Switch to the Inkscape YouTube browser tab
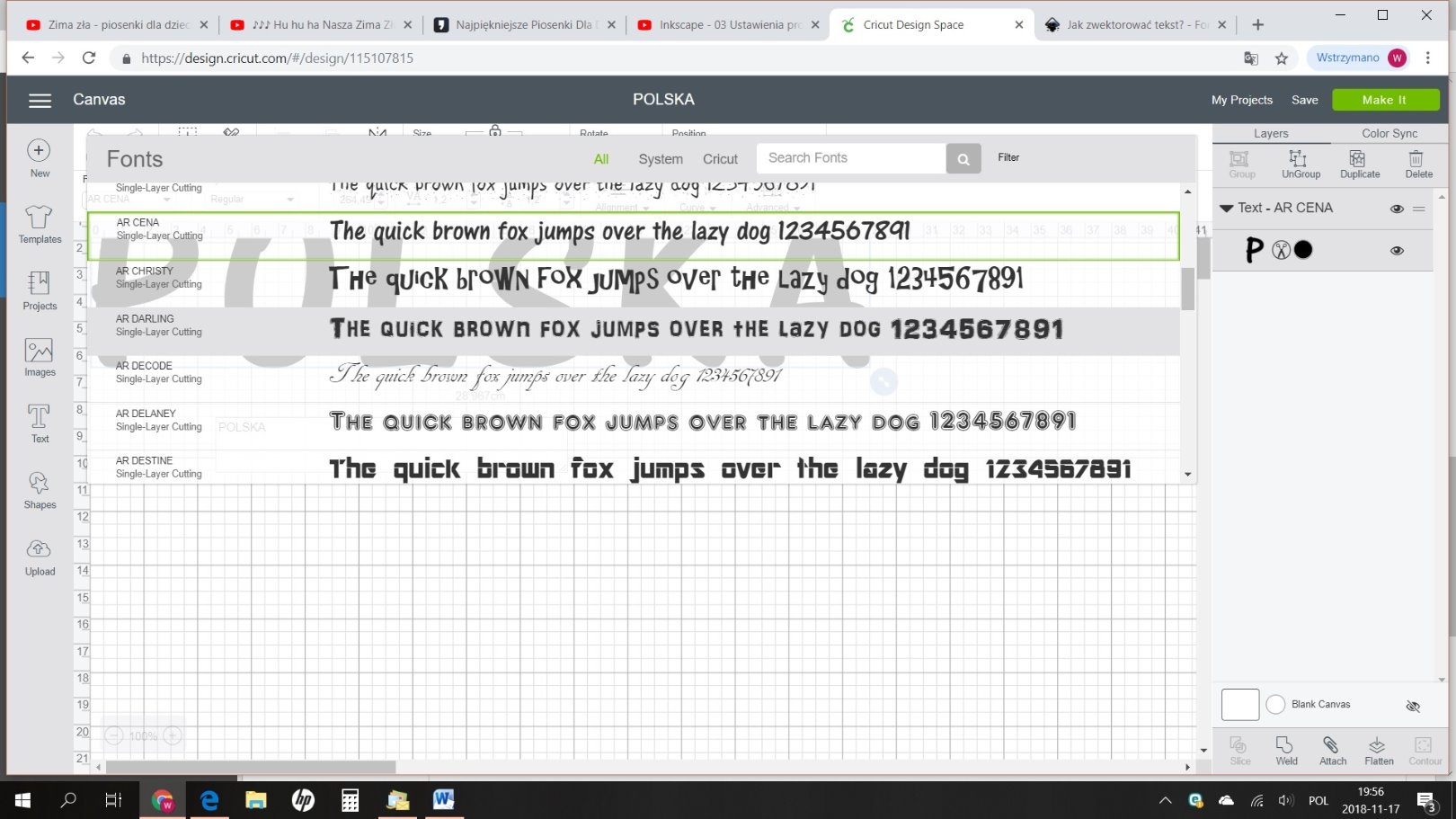The image size is (1456, 819). coord(728,25)
